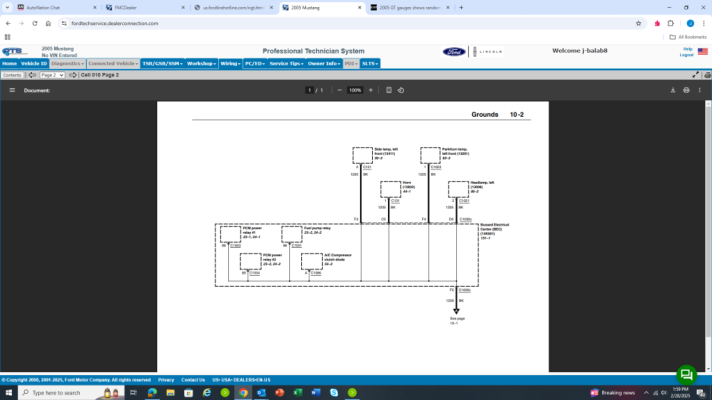Click the PDF page number field
This screenshot has height=400, width=712.
coord(310,90)
